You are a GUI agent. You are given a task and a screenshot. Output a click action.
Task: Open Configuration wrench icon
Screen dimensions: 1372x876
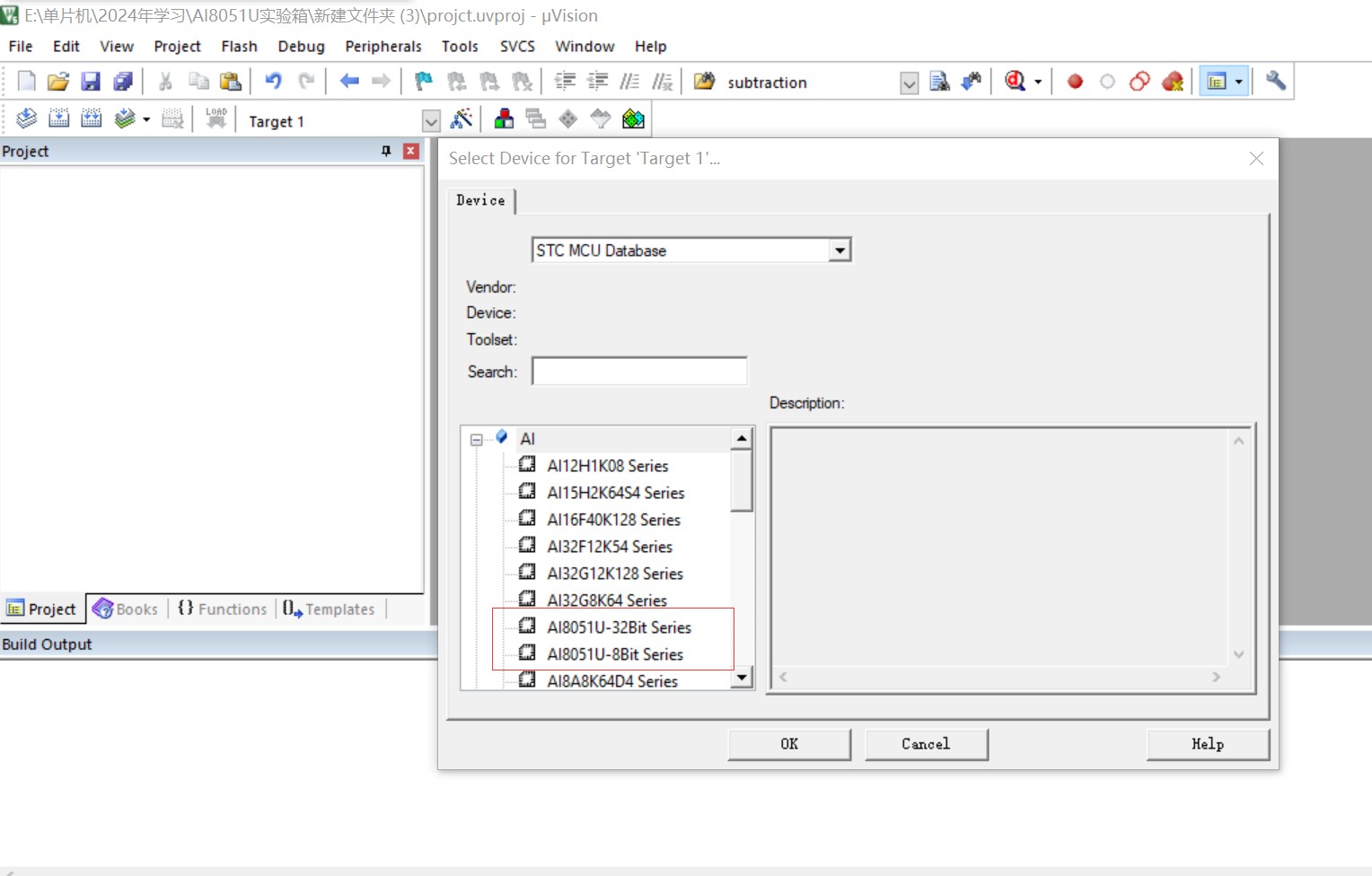pyautogui.click(x=1276, y=82)
